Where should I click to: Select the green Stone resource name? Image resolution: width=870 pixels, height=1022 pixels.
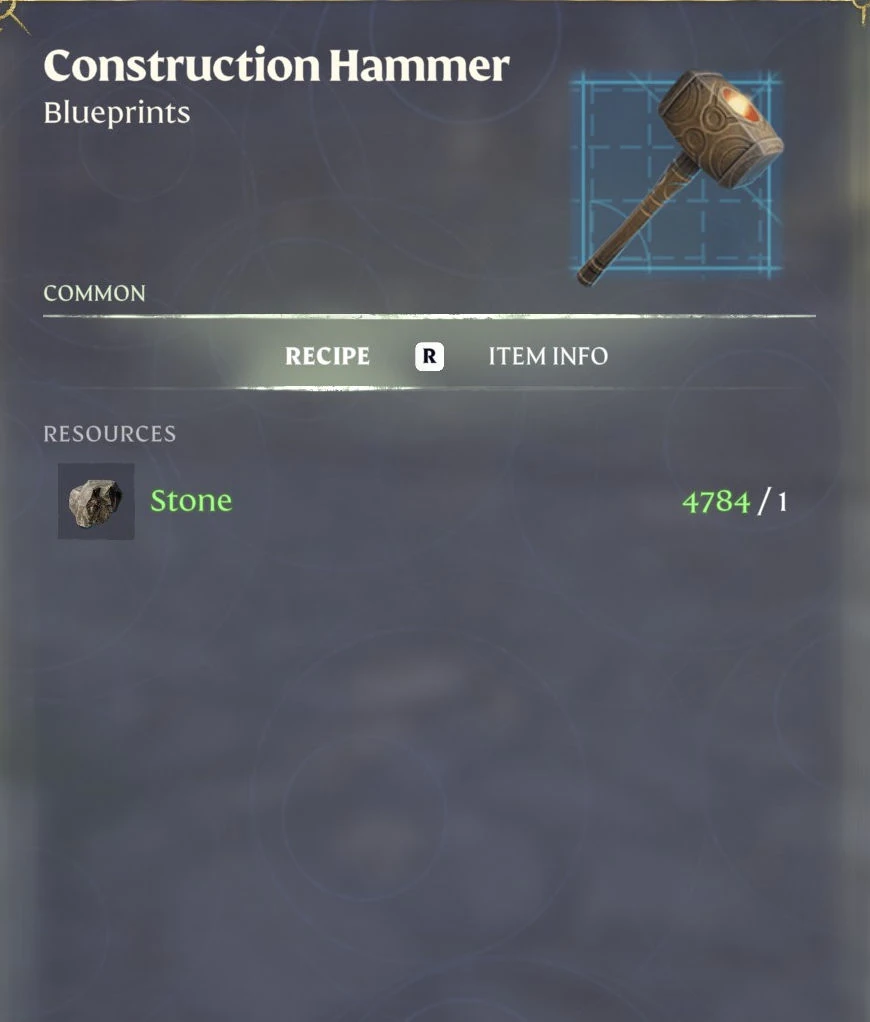click(191, 501)
